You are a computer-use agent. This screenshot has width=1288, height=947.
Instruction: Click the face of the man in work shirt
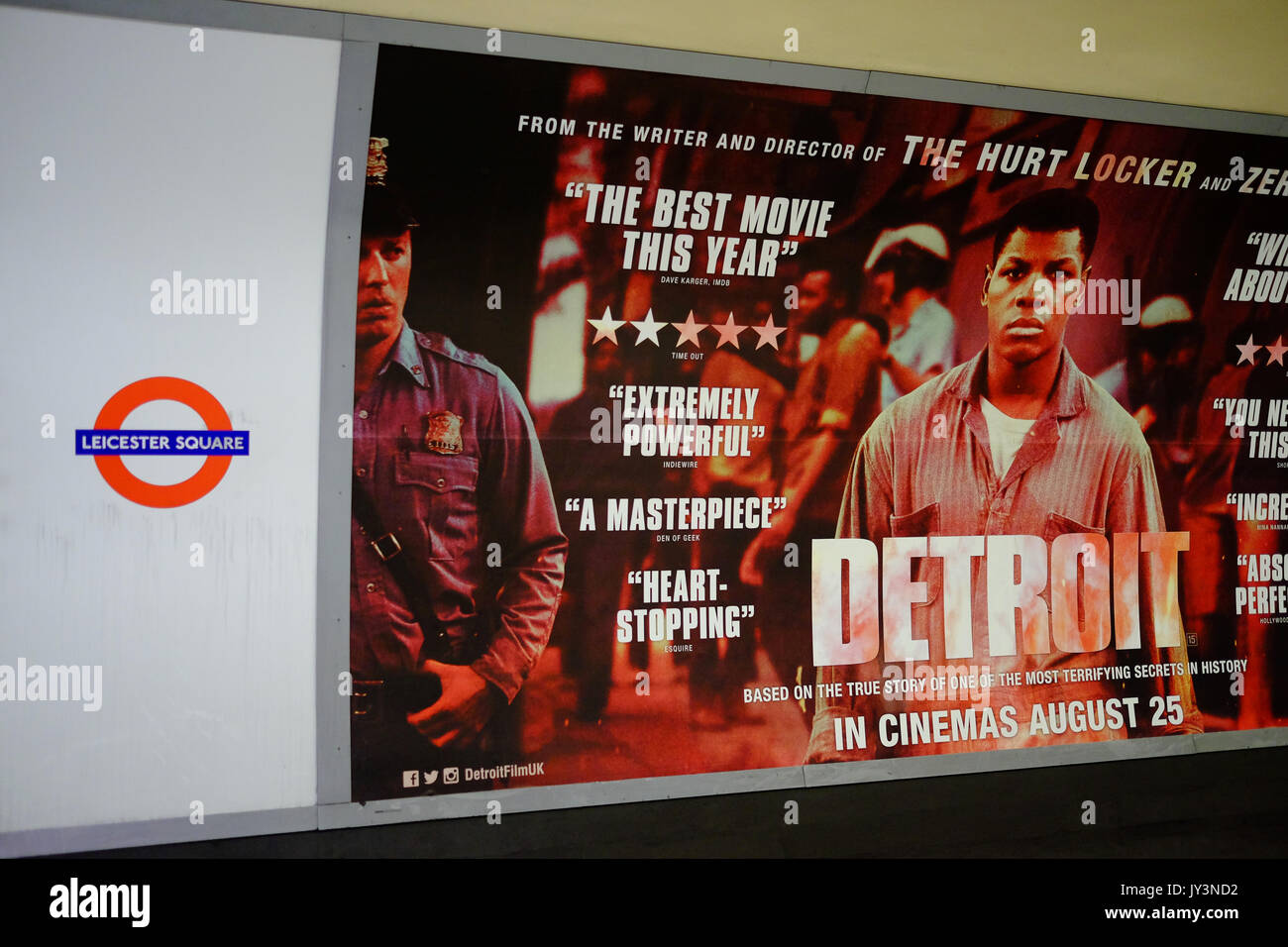1037,292
